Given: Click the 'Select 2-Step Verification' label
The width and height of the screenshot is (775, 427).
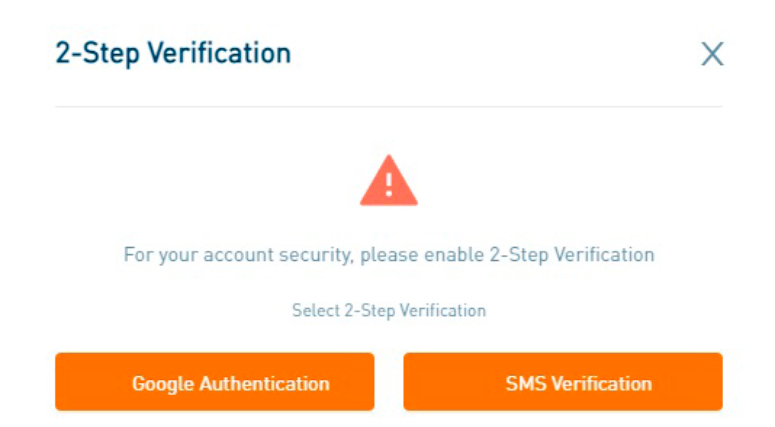Looking at the screenshot, I should click(389, 311).
